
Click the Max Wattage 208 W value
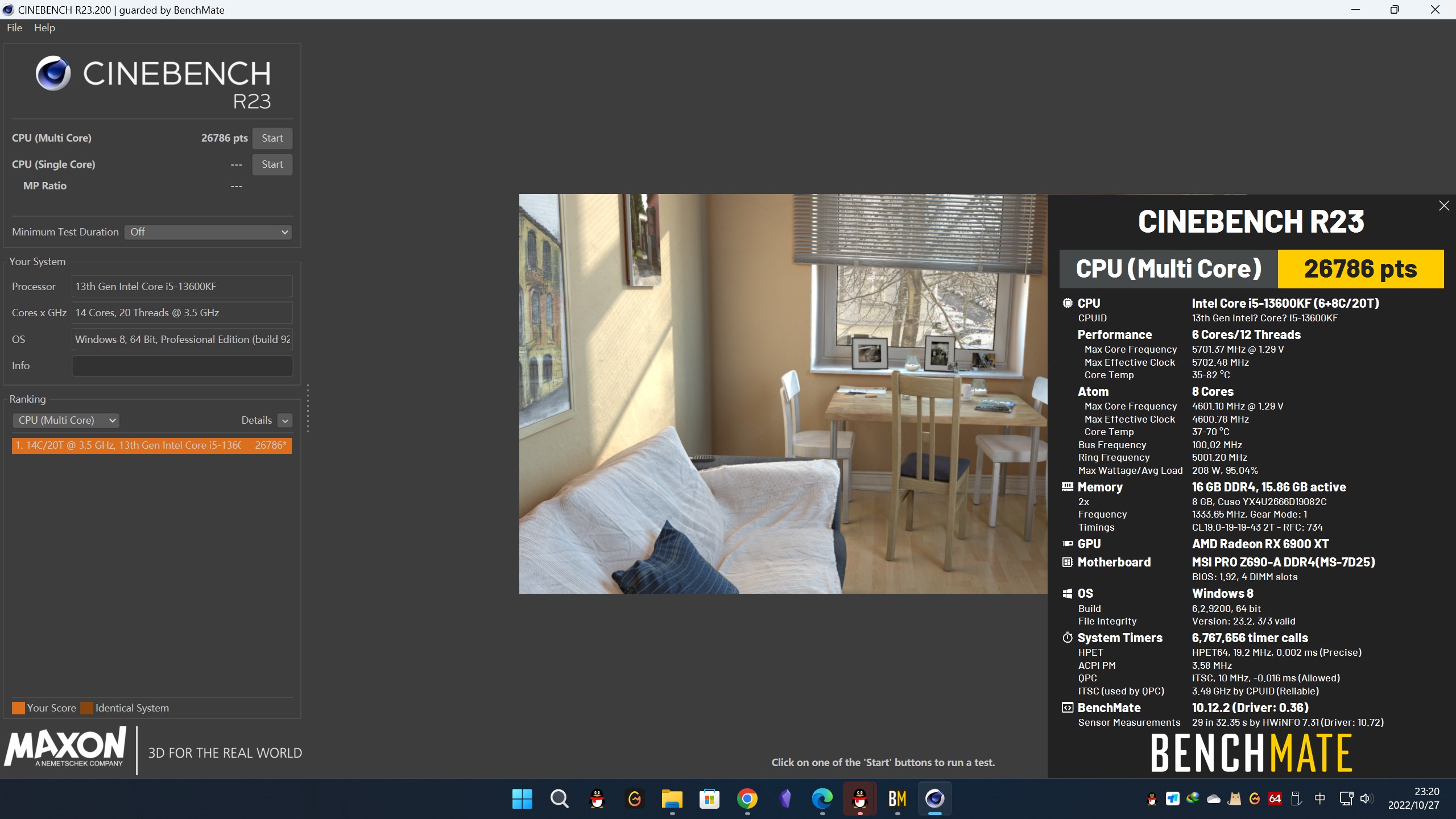1225,470
